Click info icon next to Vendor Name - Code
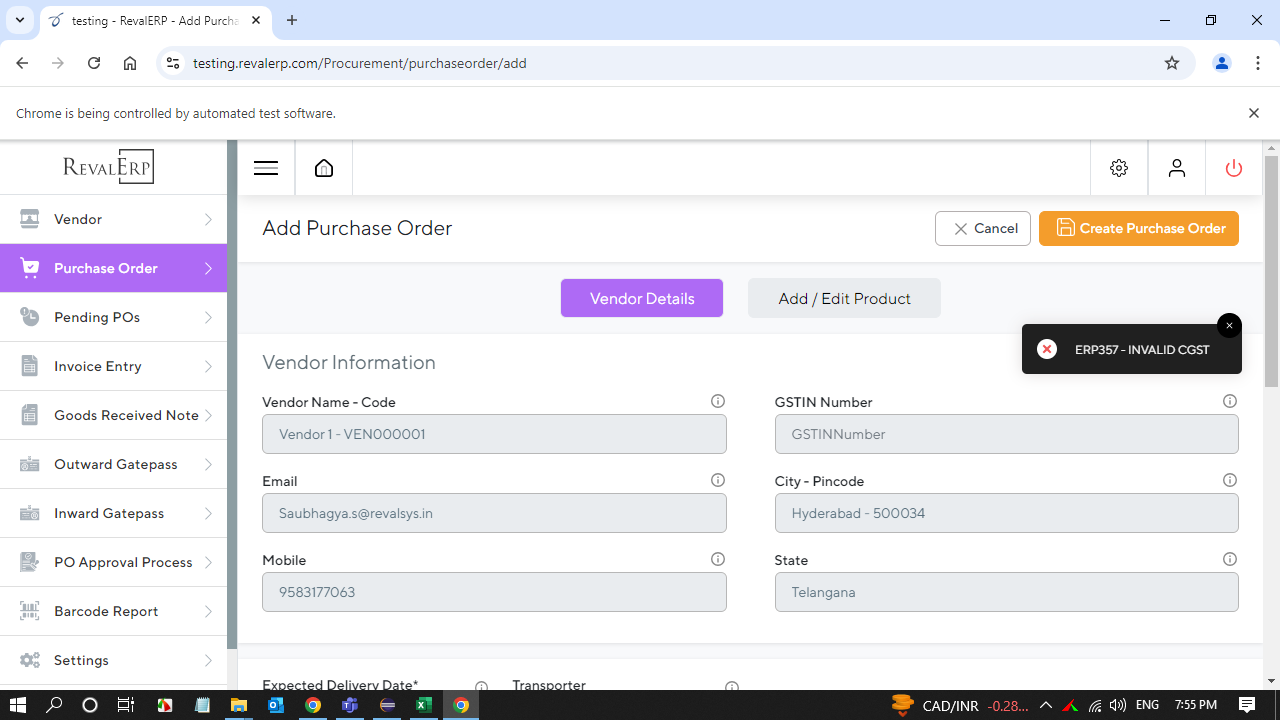 point(718,401)
